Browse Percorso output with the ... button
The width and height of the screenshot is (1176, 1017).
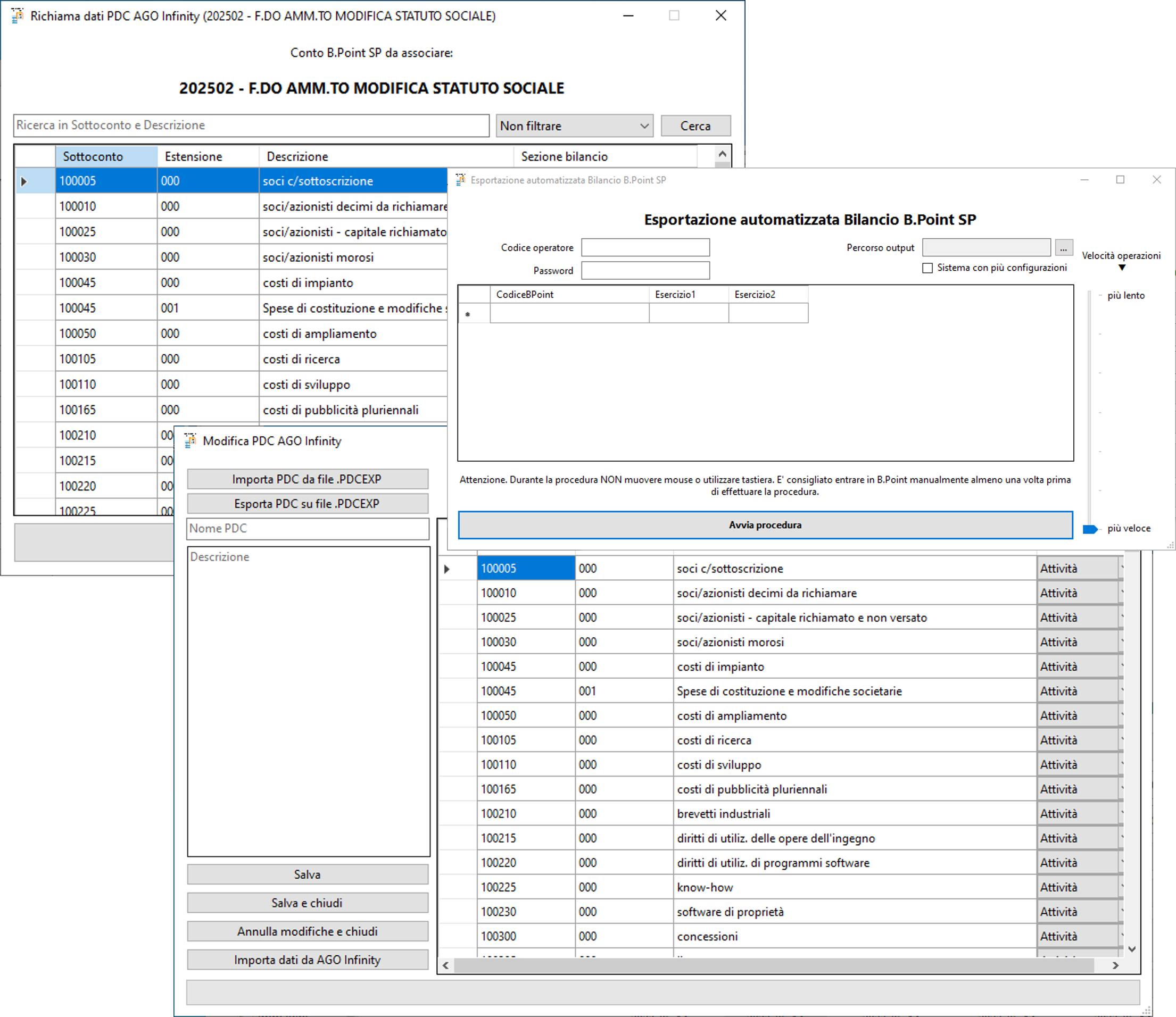tap(1063, 247)
